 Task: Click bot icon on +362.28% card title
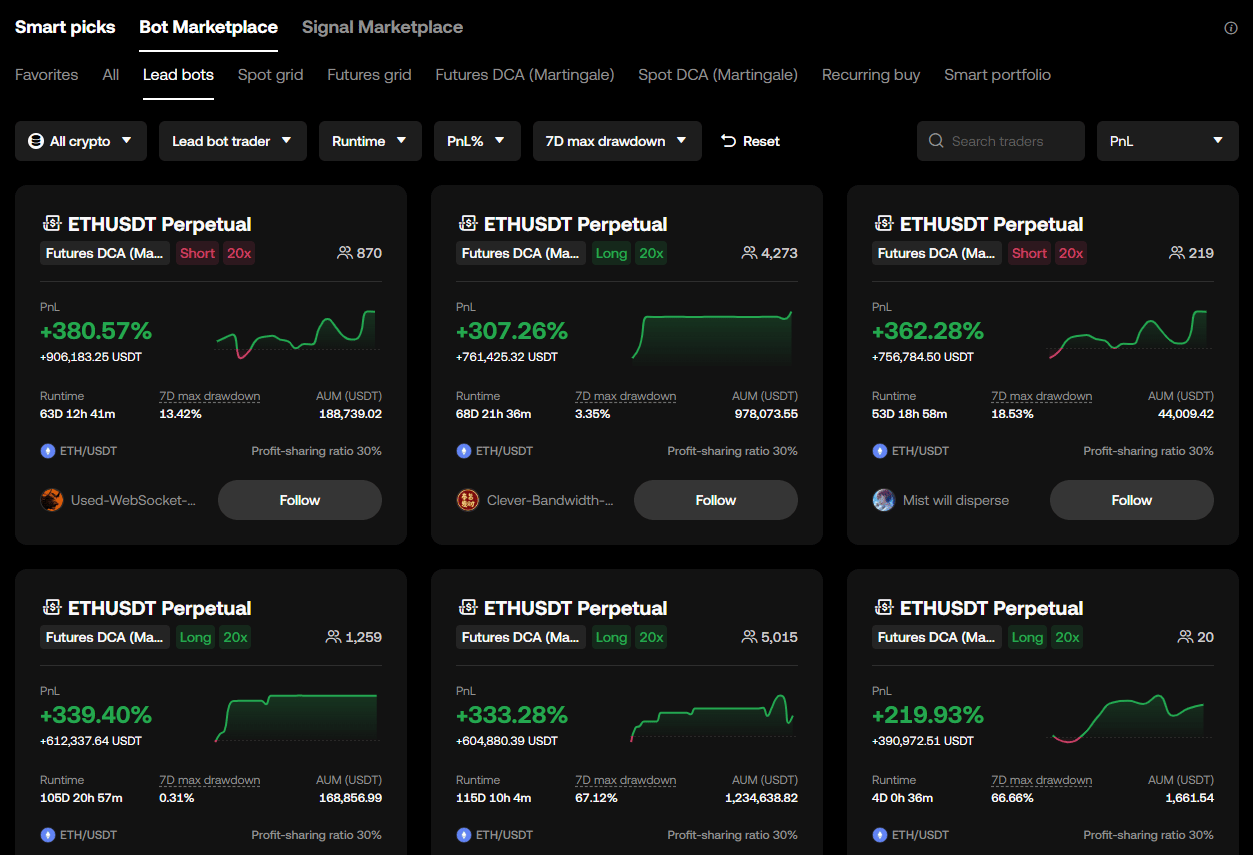pyautogui.click(x=883, y=223)
